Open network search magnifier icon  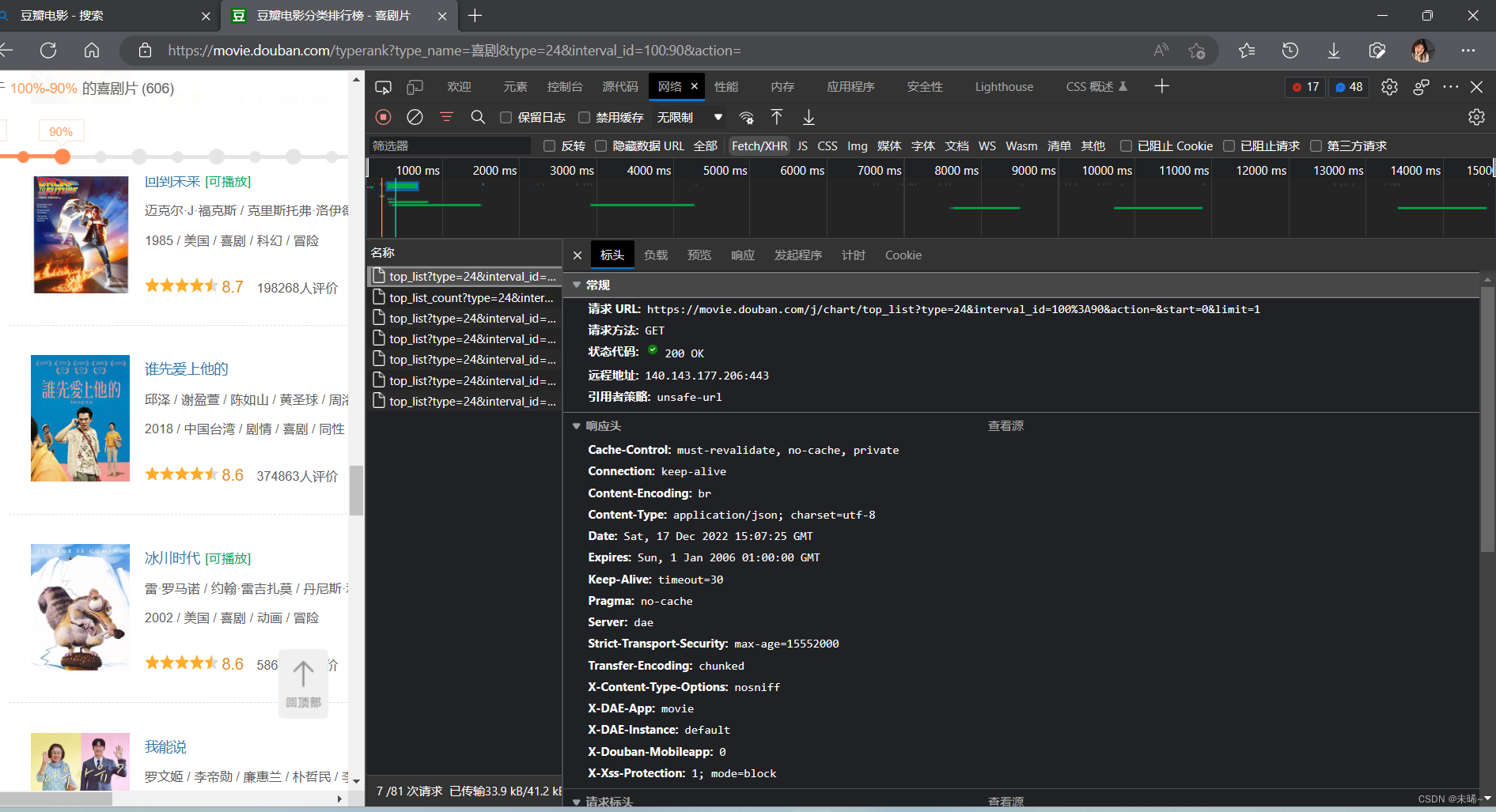[x=478, y=117]
